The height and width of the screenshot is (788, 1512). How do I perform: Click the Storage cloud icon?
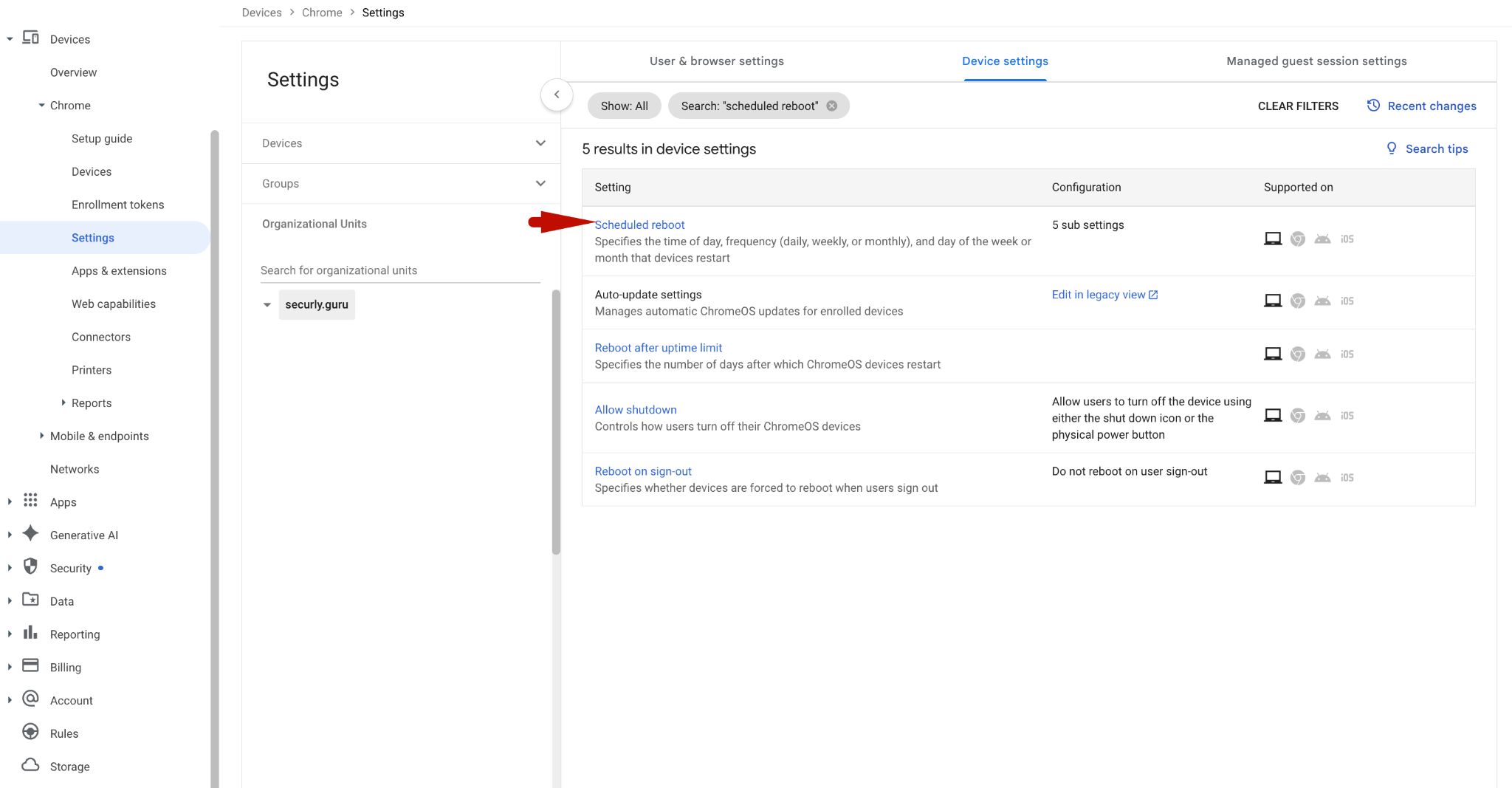tap(30, 765)
